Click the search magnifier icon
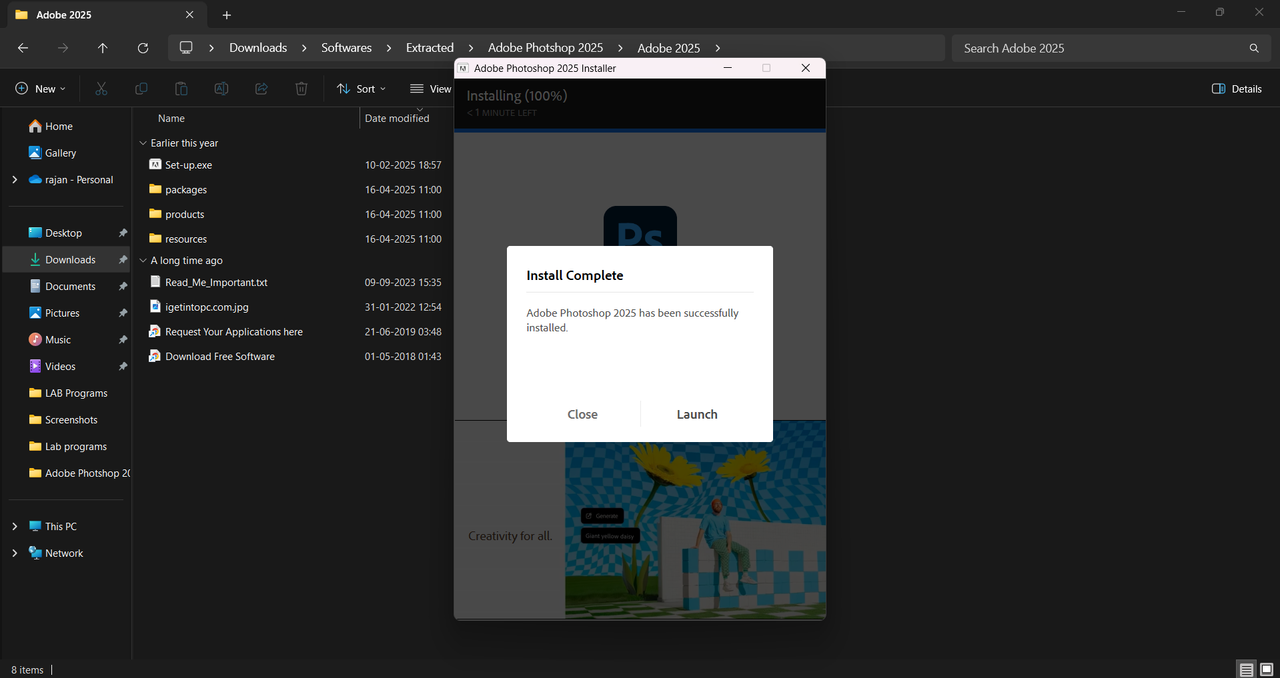The height and width of the screenshot is (678, 1280). 1254,48
